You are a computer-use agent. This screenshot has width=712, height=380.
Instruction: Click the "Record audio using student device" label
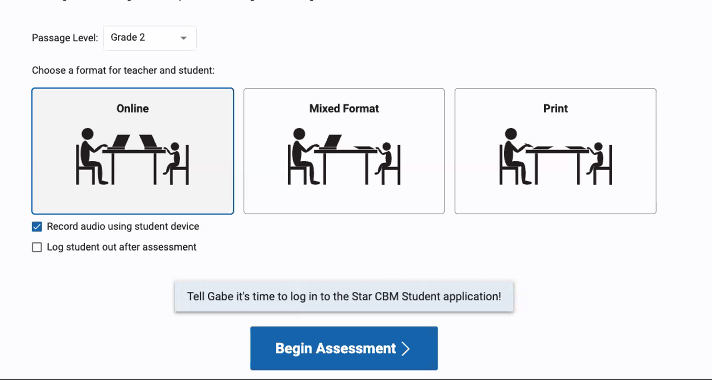(123, 227)
